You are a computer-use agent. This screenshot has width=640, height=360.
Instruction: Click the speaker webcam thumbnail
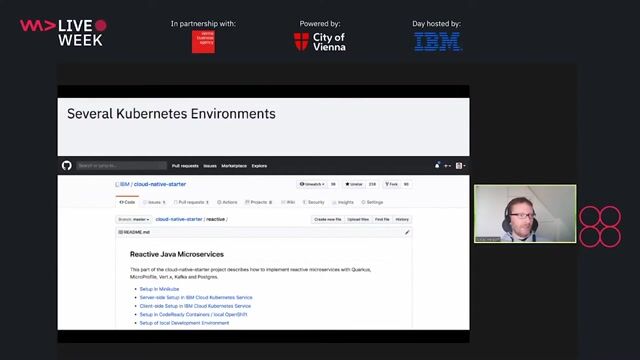click(525, 214)
